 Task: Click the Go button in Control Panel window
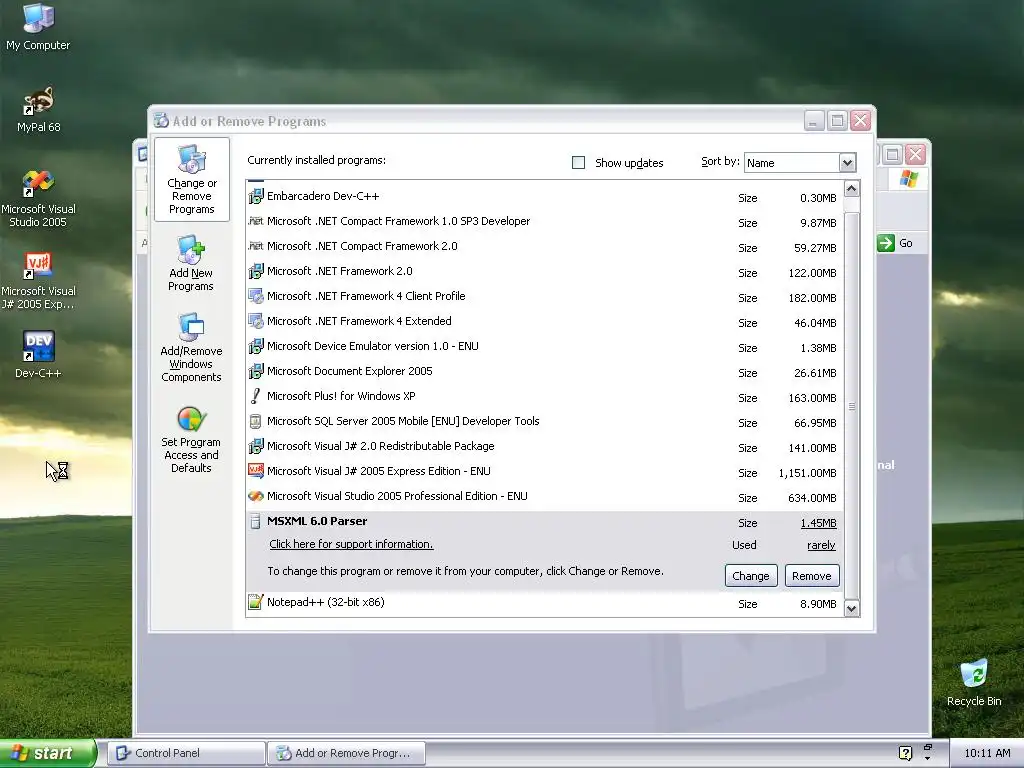[895, 243]
